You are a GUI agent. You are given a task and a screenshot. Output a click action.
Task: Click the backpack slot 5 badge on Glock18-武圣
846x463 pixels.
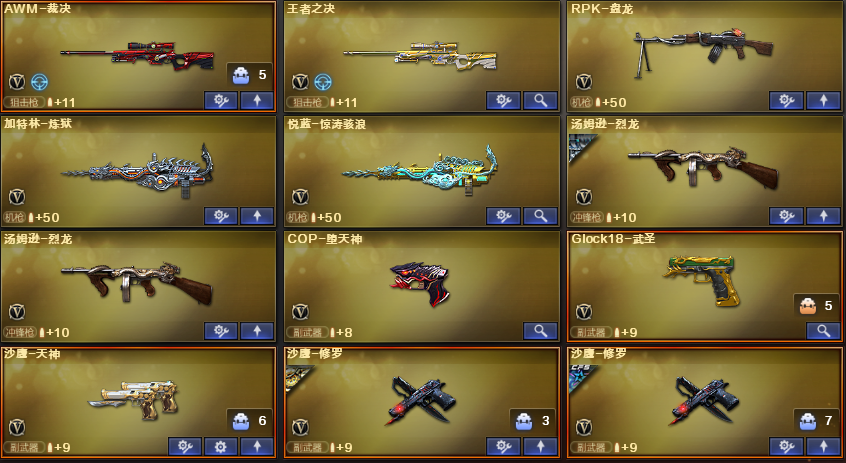click(817, 305)
